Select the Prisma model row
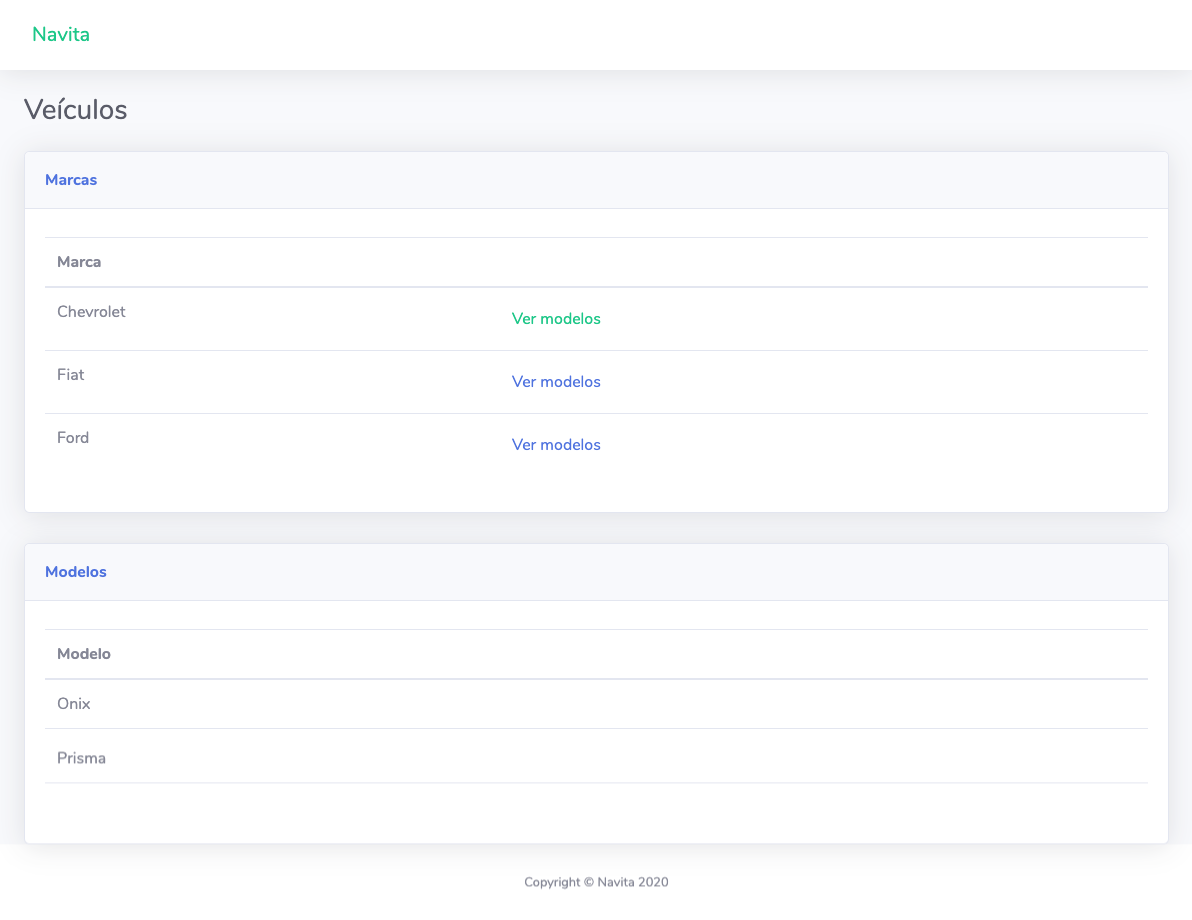Image resolution: width=1192 pixels, height=920 pixels. [x=300, y=757]
